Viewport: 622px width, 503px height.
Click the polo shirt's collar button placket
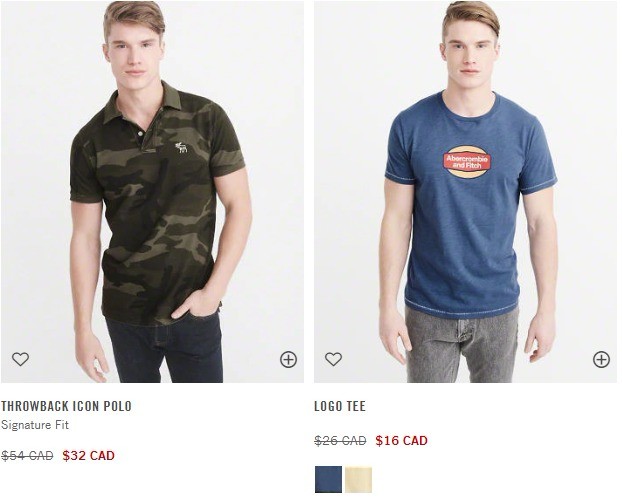pyautogui.click(x=141, y=137)
